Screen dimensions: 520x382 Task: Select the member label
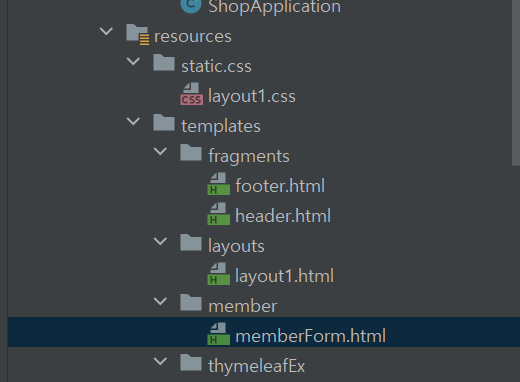(243, 306)
